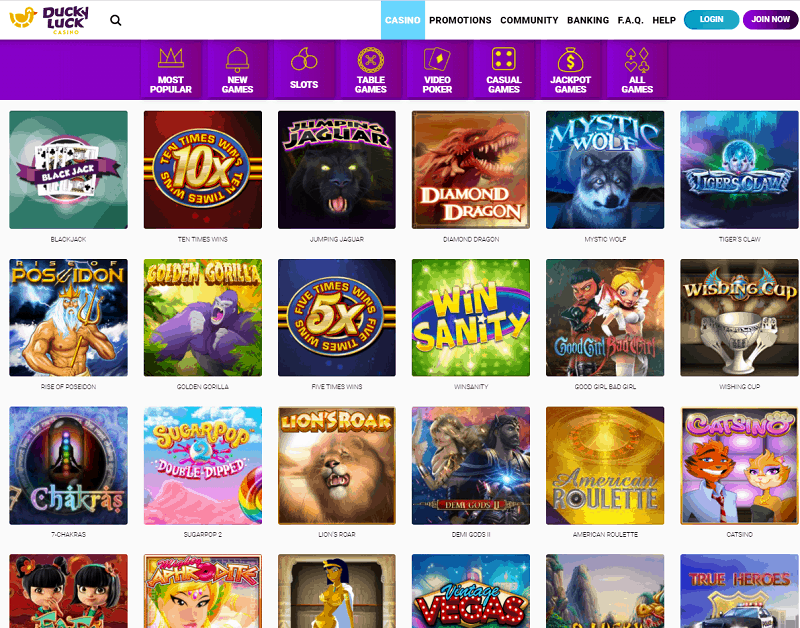Play the True Heroes game

739,591
